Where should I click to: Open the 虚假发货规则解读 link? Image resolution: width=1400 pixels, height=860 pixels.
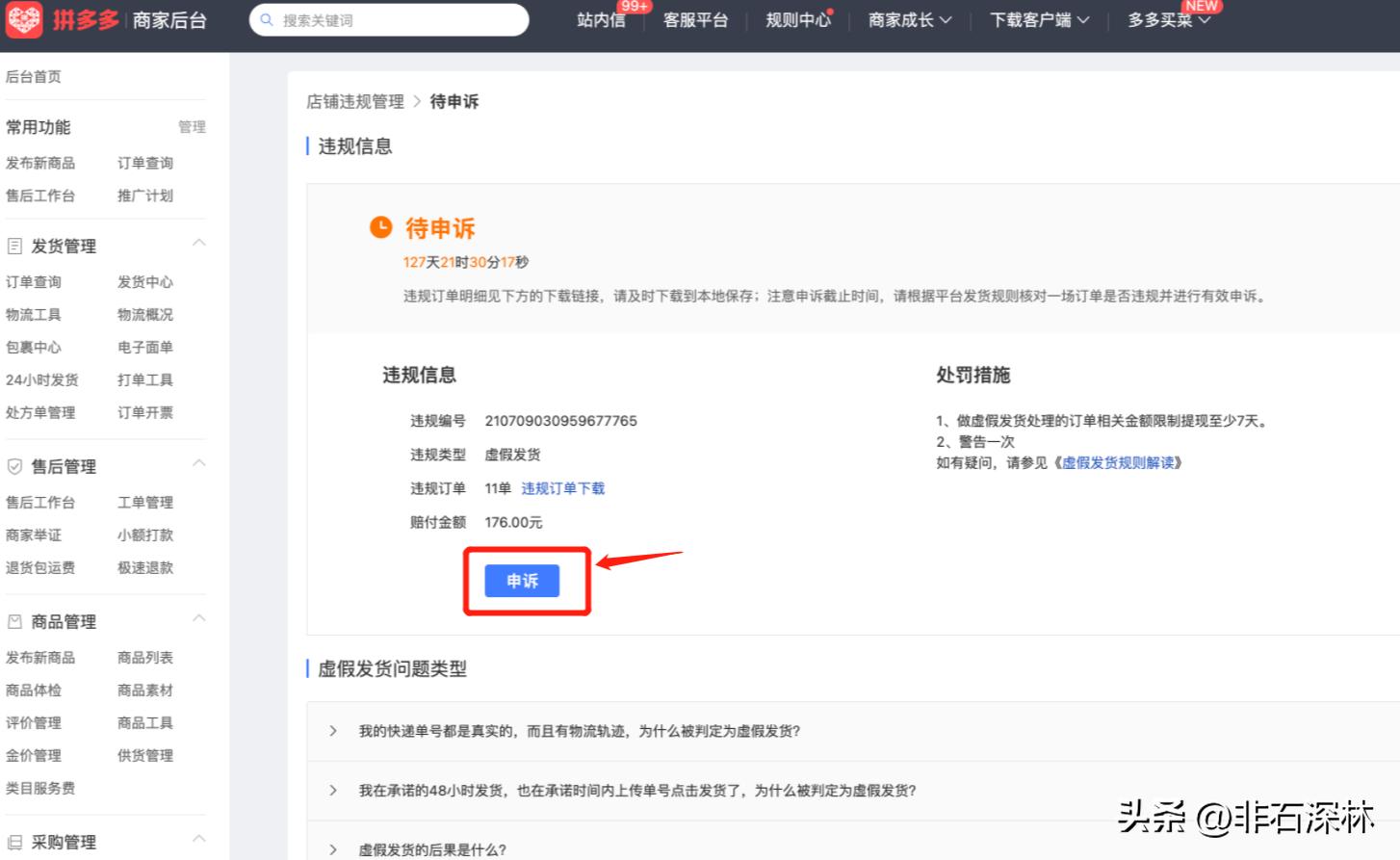[1120, 462]
